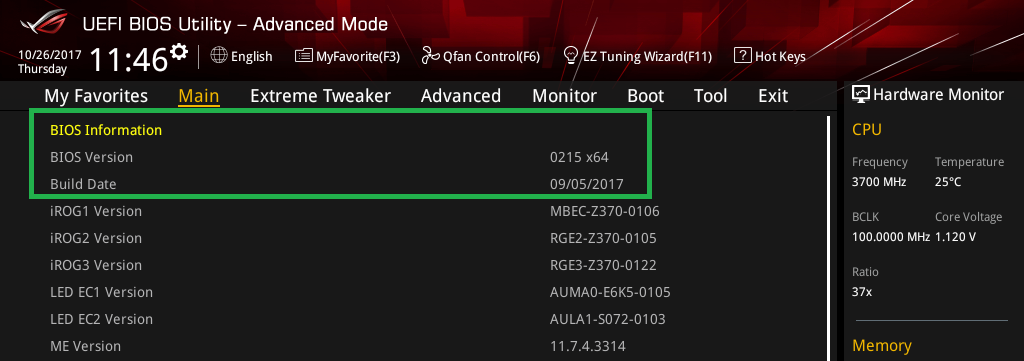Switch to the Tool tab
This screenshot has height=361, width=1024.
click(x=711, y=96)
